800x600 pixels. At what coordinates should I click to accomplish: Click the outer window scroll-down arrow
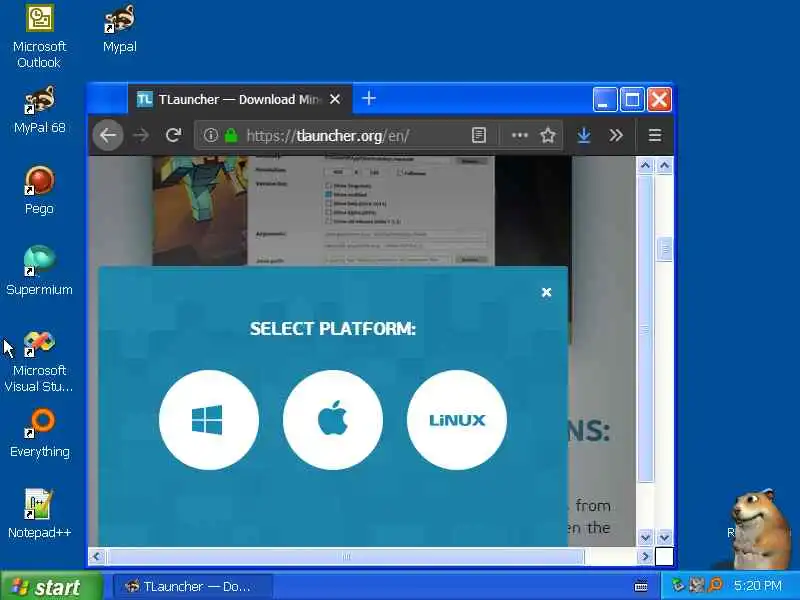pos(664,537)
